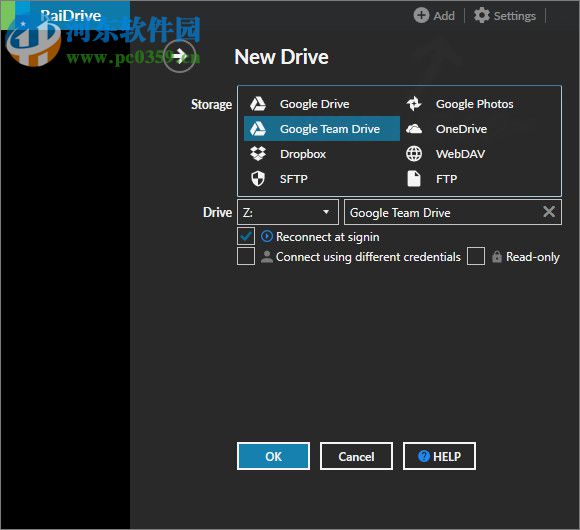Pick the WebDAV globe icon

pos(414,153)
